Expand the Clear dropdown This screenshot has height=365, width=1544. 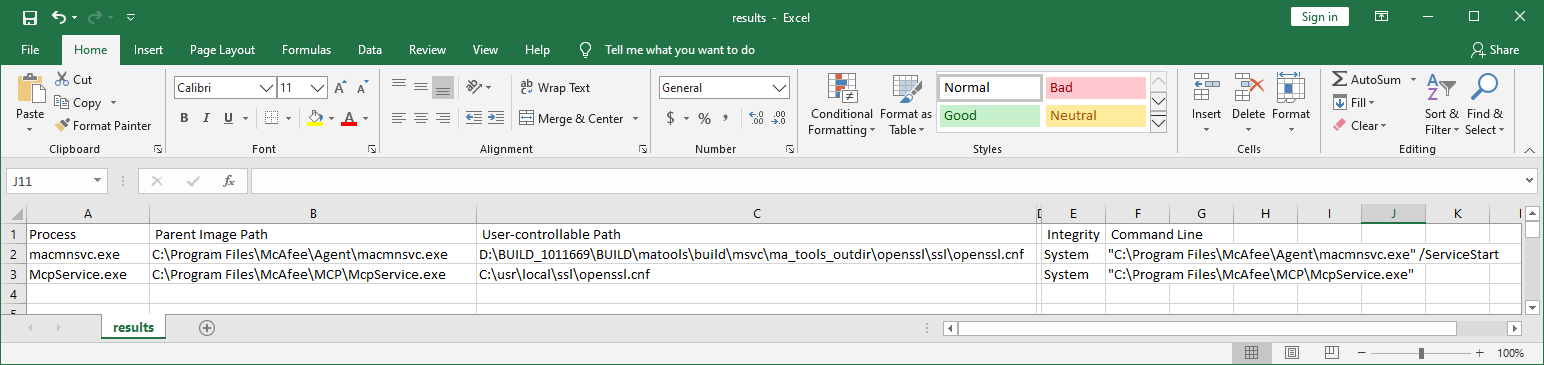1384,126
